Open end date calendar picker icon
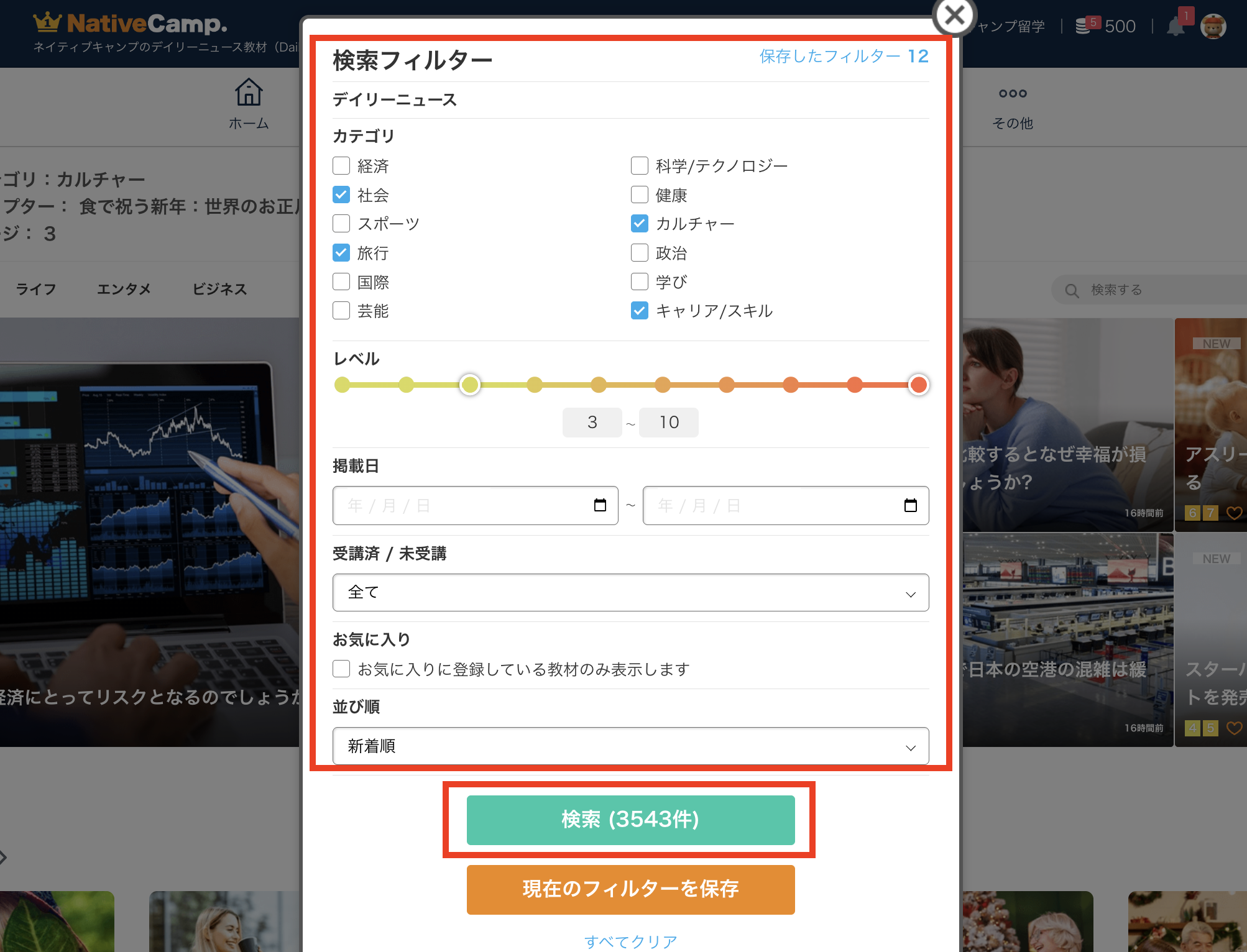This screenshot has width=1247, height=952. point(910,505)
